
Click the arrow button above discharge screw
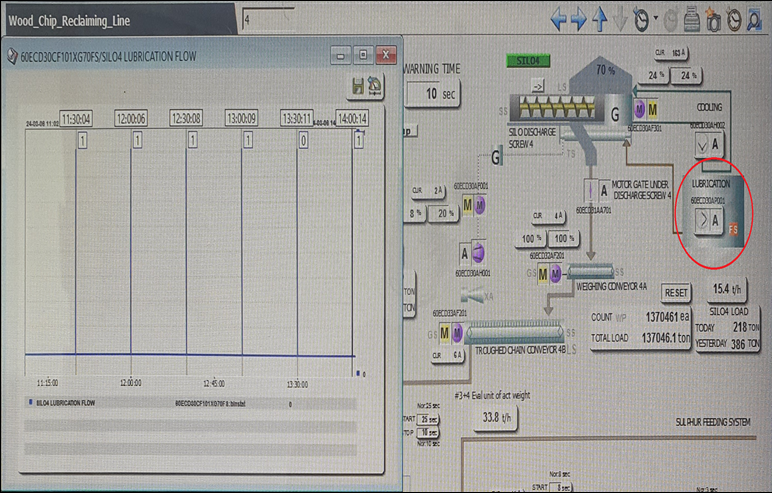(x=538, y=86)
